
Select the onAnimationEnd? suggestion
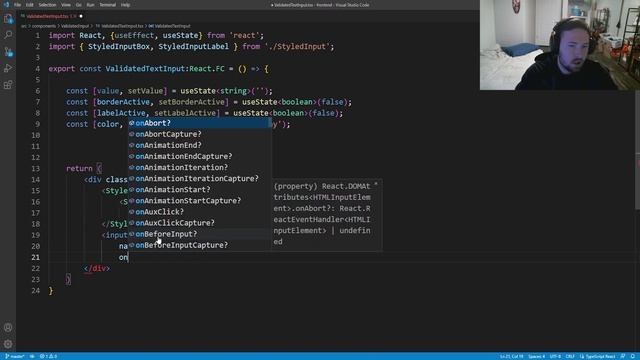(200, 145)
